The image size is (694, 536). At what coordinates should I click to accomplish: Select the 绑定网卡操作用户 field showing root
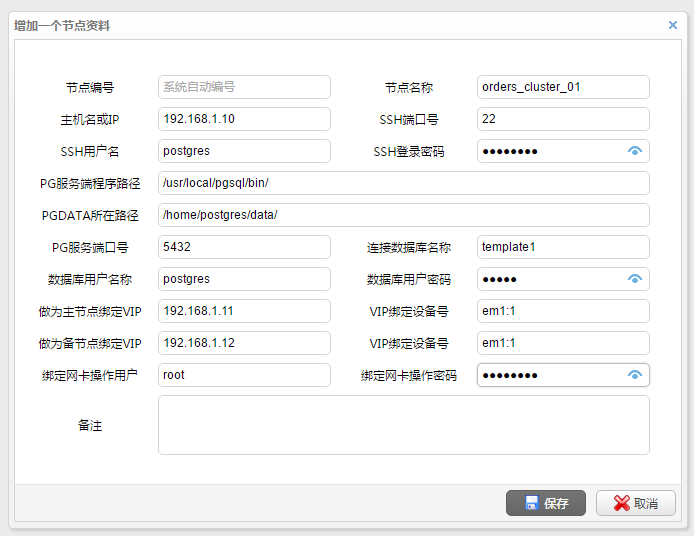click(244, 375)
